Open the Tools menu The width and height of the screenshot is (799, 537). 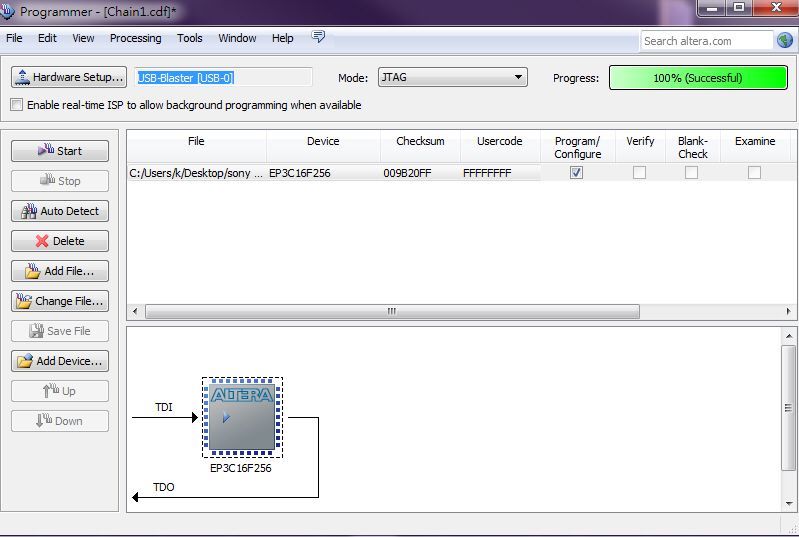[x=190, y=38]
